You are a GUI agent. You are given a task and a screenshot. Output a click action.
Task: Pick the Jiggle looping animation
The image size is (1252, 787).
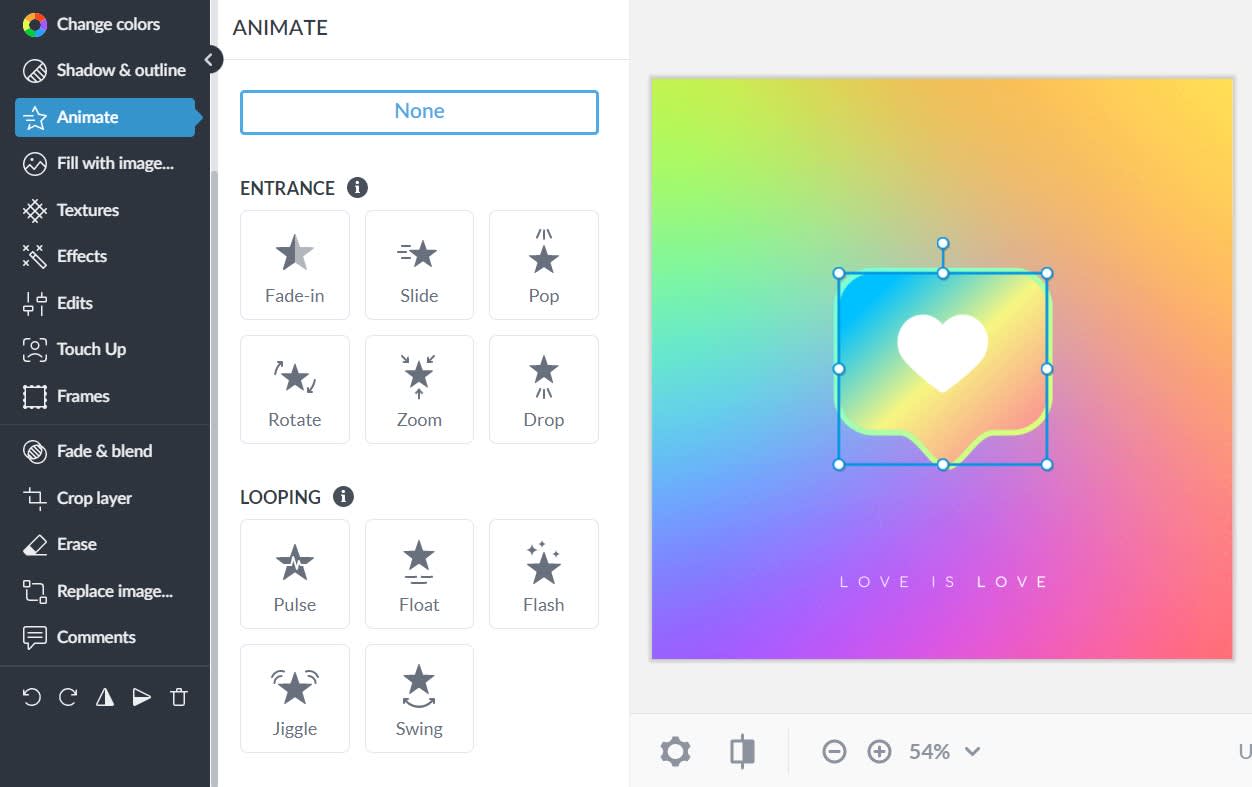(x=295, y=698)
